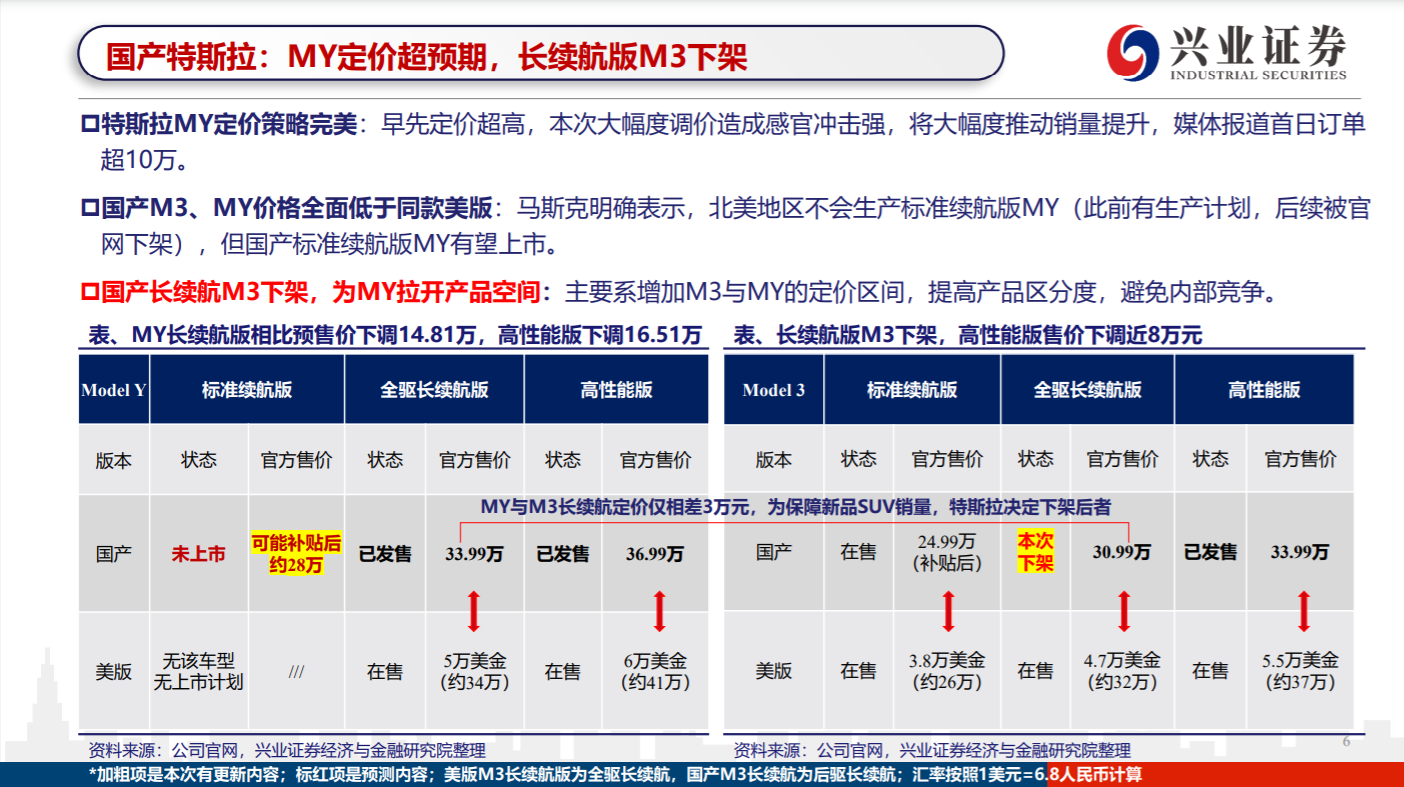
Task: Click the '///' placeholder cell
Action: pyautogui.click(x=296, y=672)
